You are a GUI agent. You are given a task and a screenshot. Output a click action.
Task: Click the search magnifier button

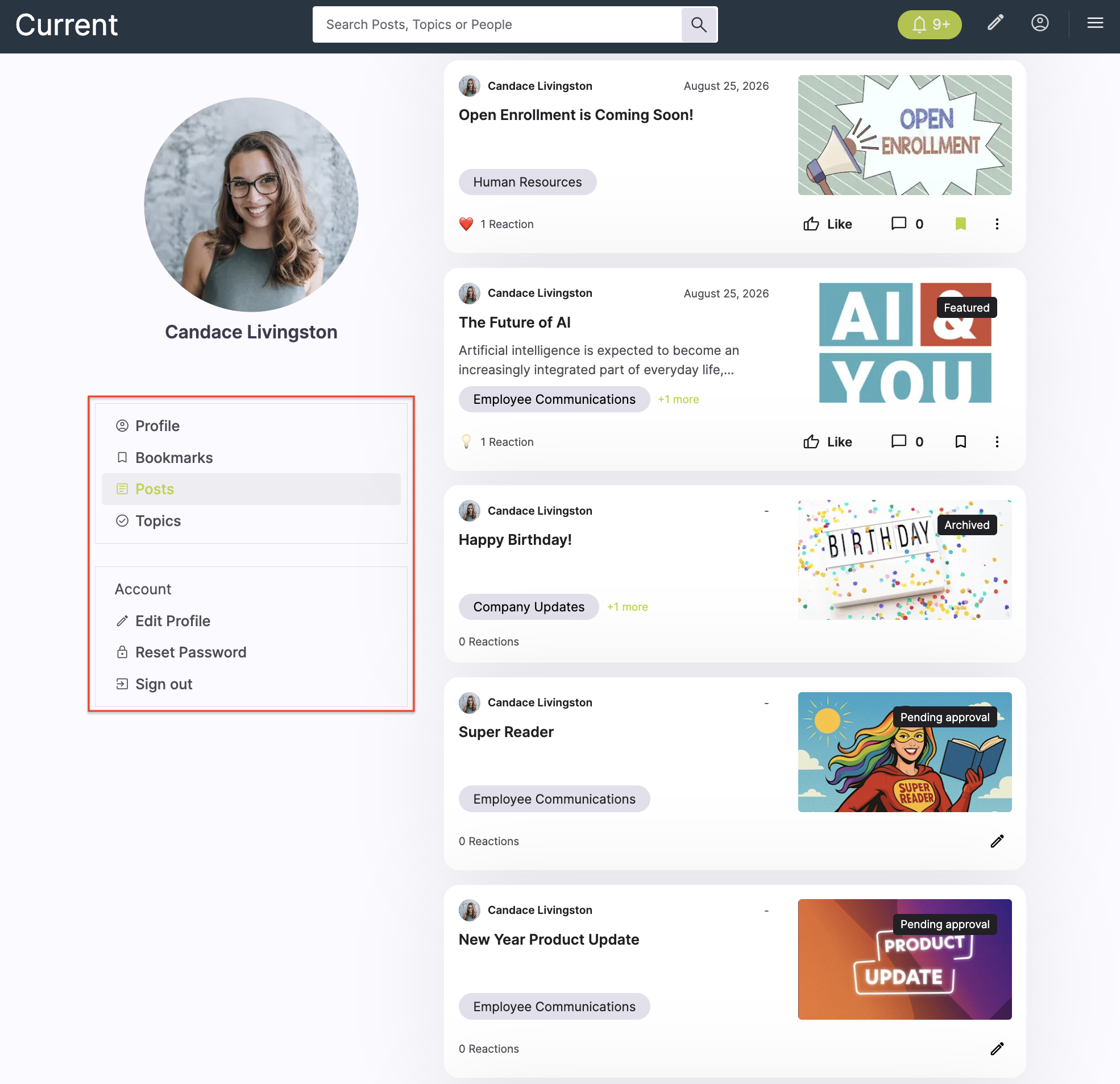[x=699, y=24]
